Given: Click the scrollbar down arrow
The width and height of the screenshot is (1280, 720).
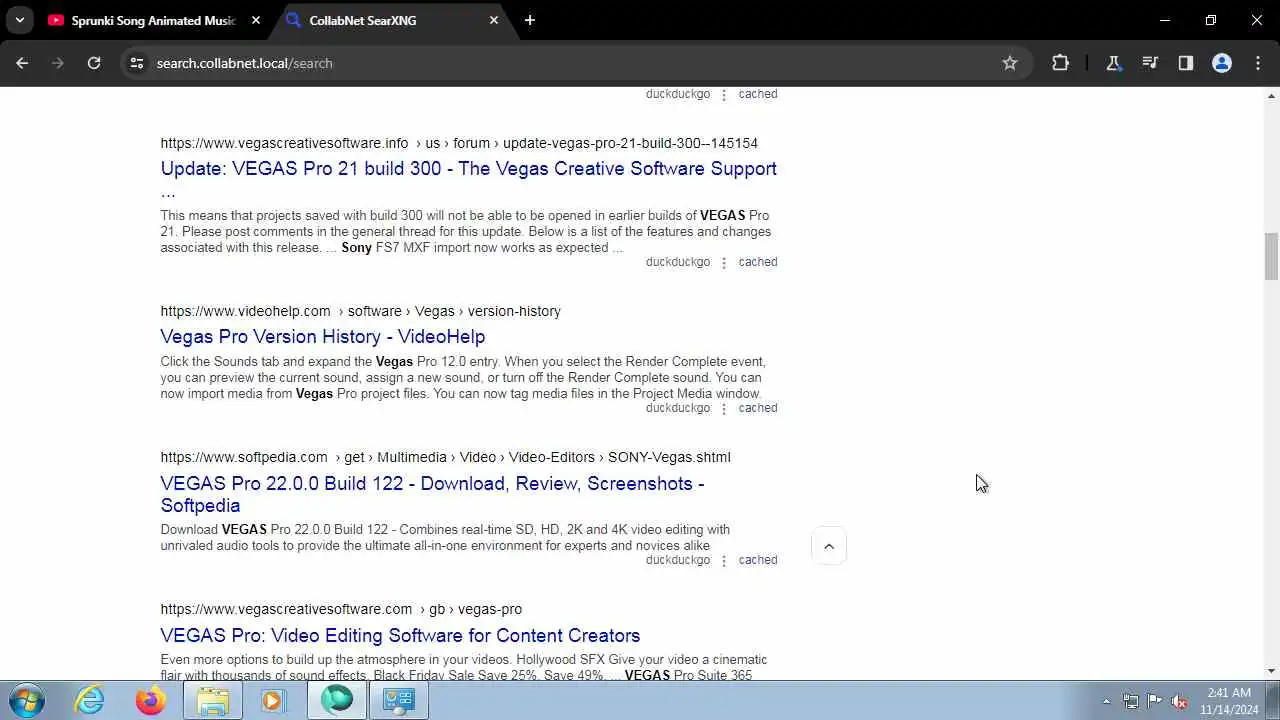Looking at the screenshot, I should 1271,671.
